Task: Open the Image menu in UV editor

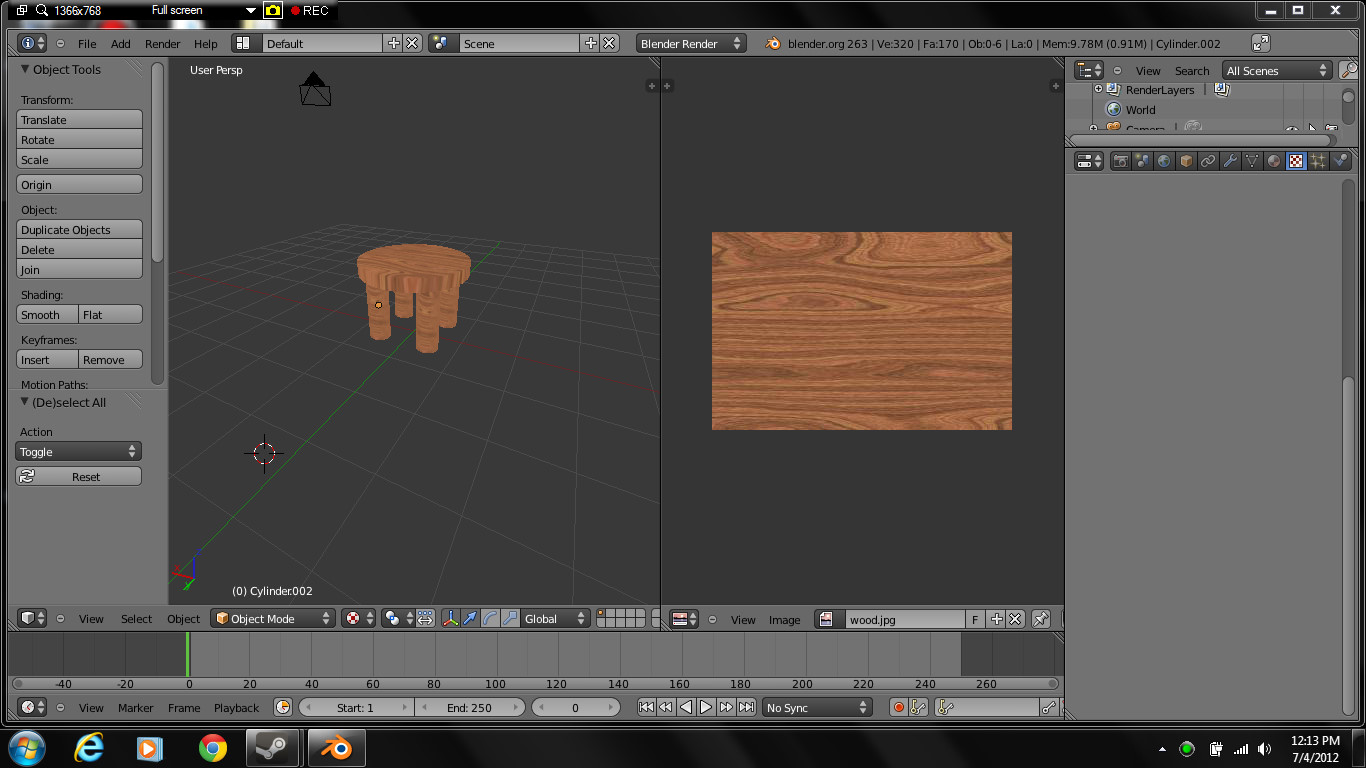Action: [x=784, y=620]
